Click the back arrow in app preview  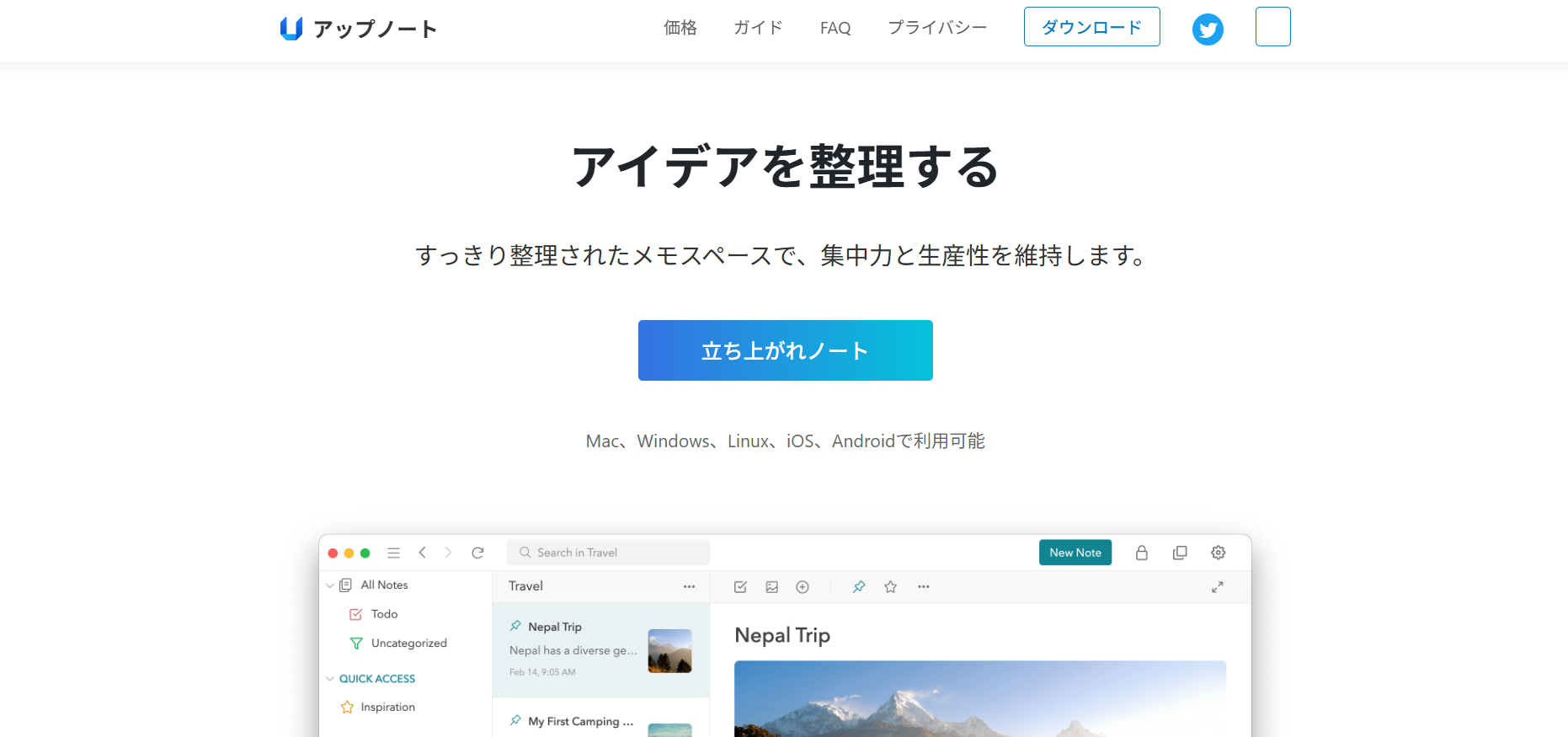[x=423, y=553]
